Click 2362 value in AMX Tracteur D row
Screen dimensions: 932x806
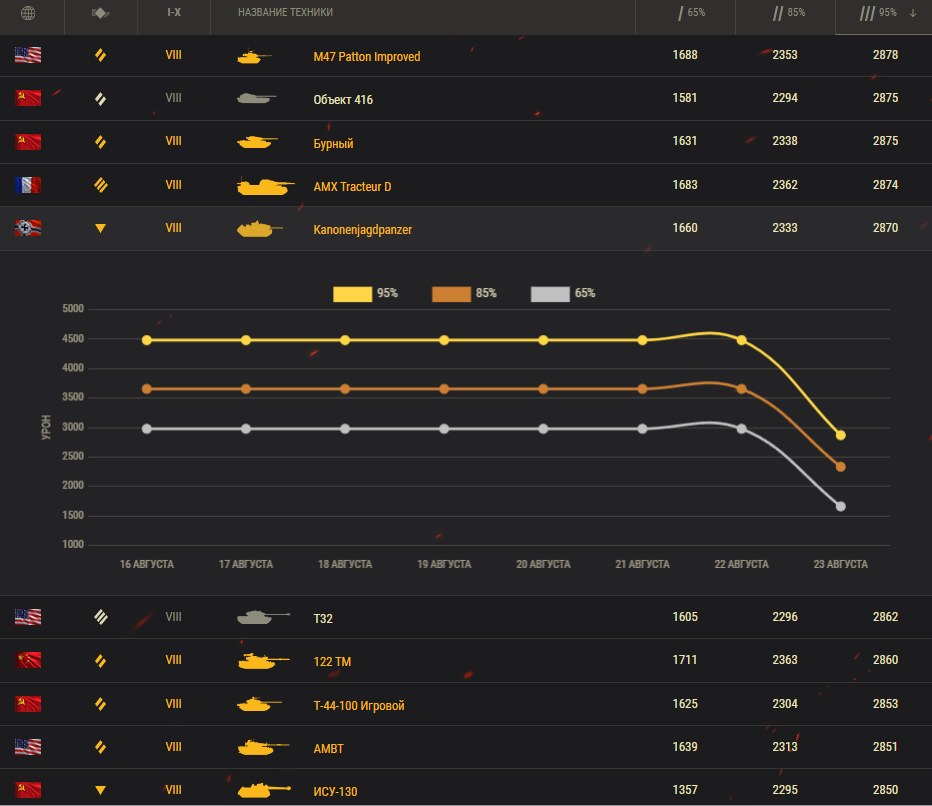click(785, 185)
